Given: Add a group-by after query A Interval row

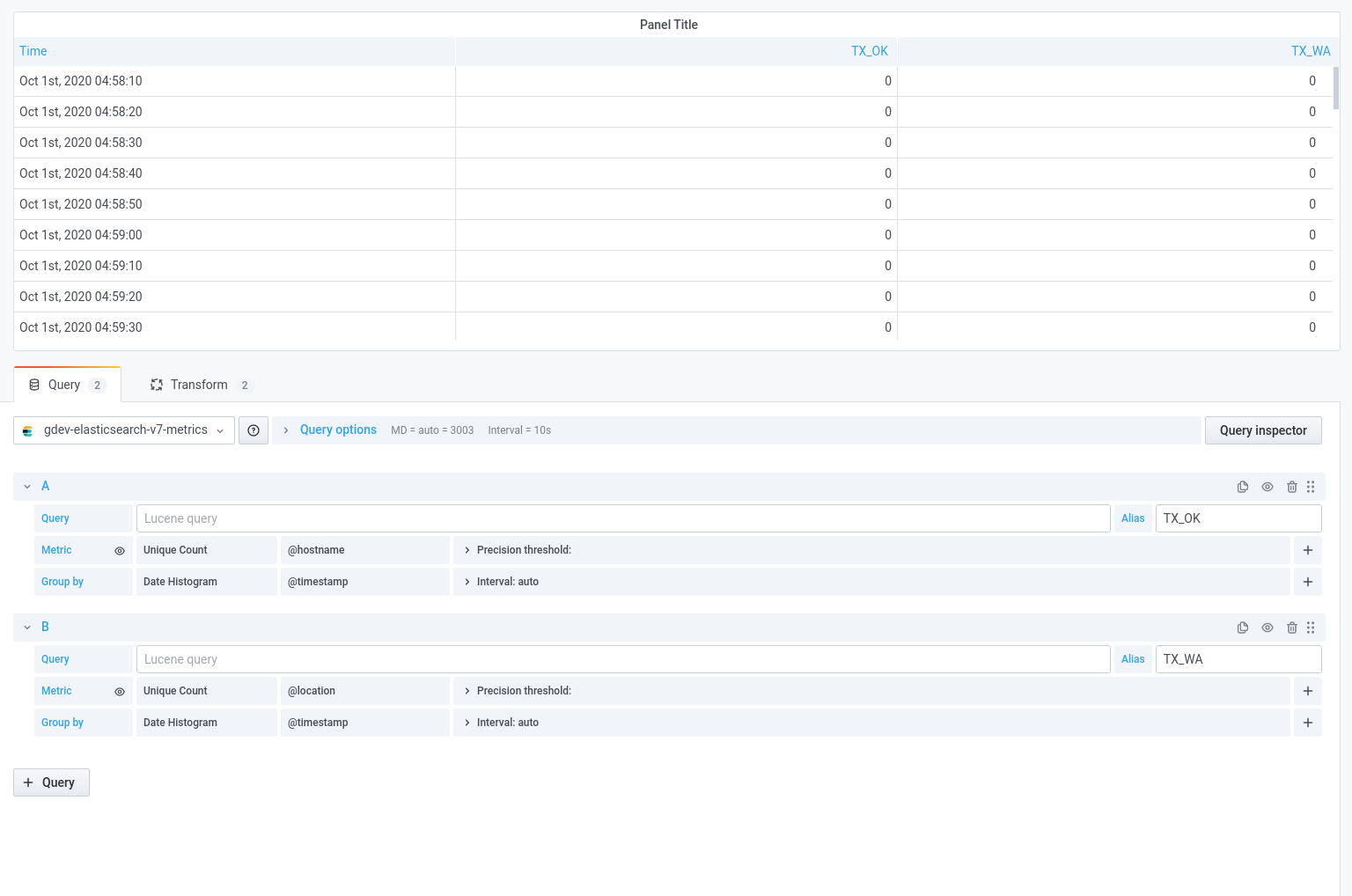Looking at the screenshot, I should [1308, 582].
